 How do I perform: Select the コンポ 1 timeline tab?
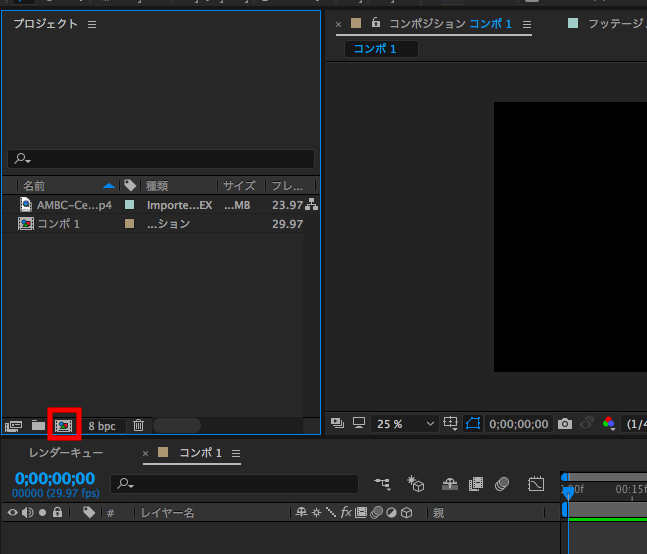(x=200, y=453)
